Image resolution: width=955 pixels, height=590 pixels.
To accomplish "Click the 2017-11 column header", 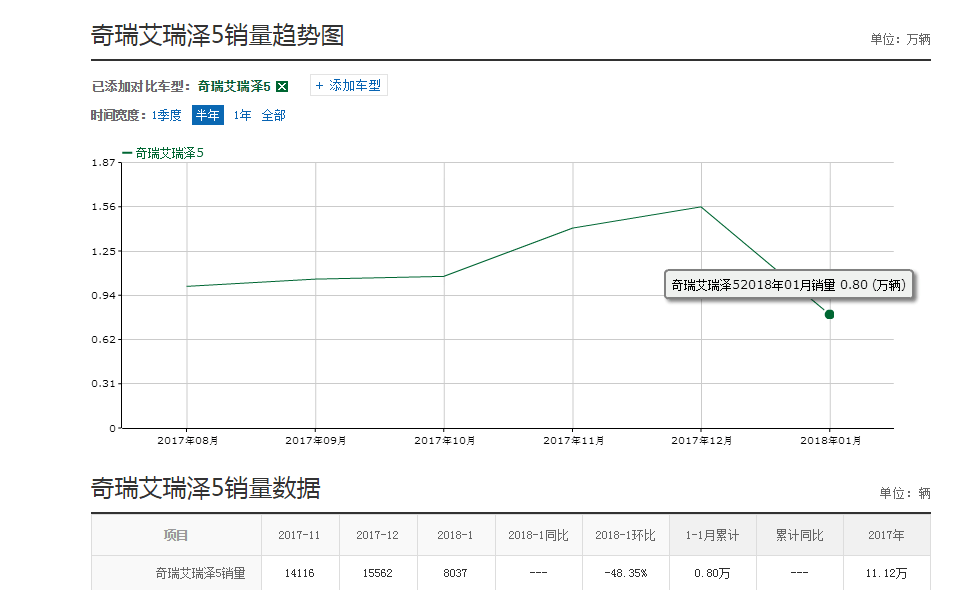I will (299, 535).
